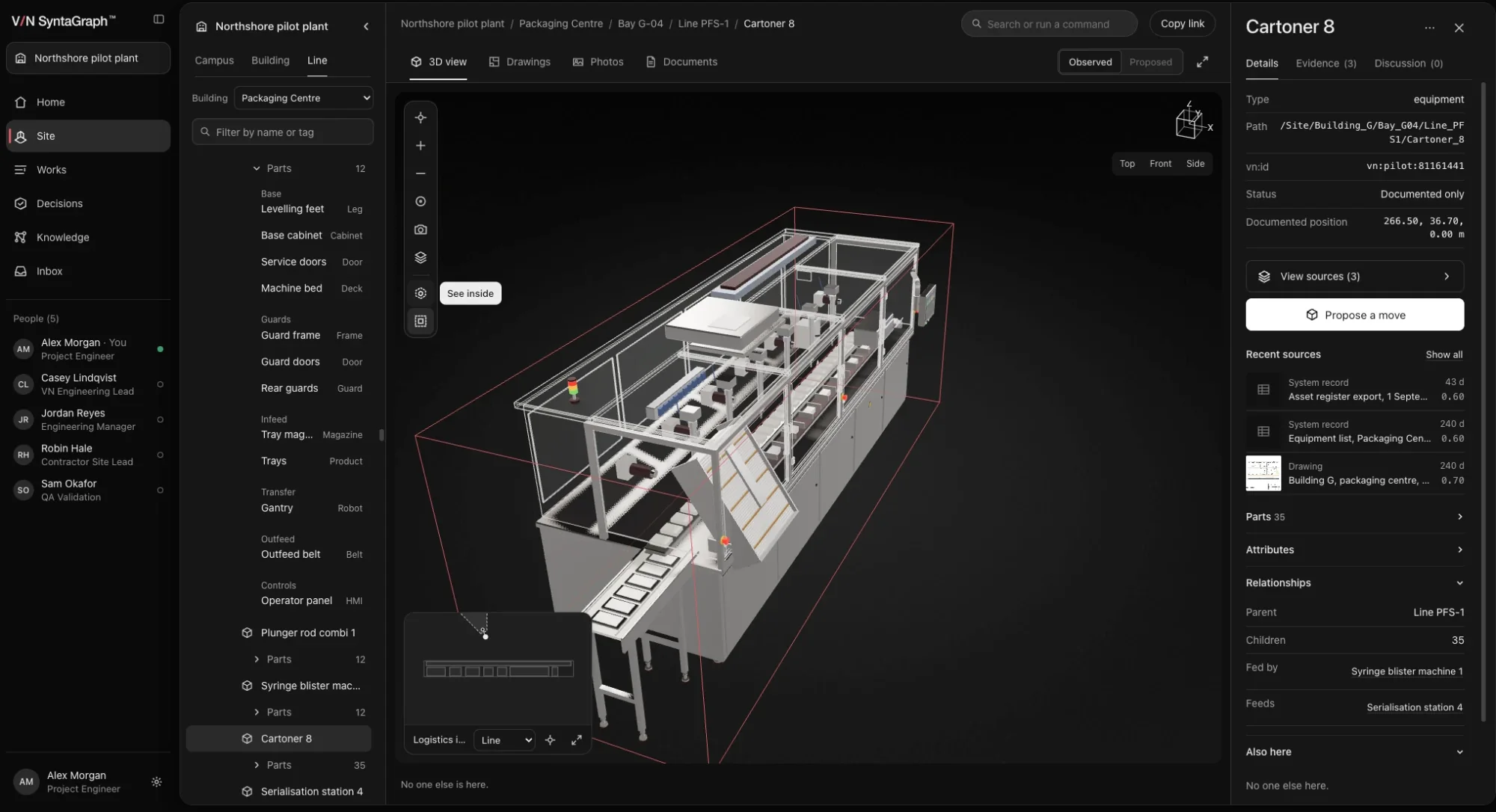Zoom in with the plus icon
Image resolution: width=1496 pixels, height=812 pixels.
click(x=420, y=146)
